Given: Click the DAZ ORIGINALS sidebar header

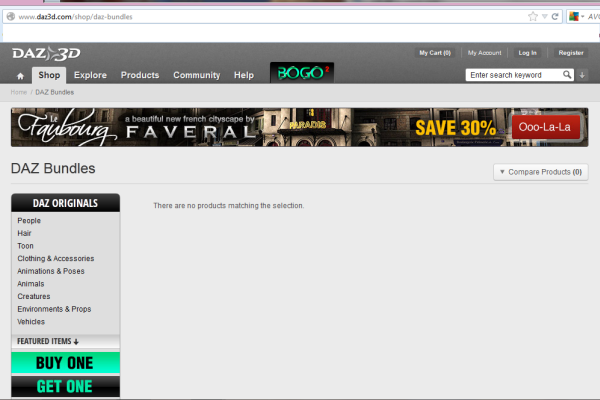Looking at the screenshot, I should (65, 203).
